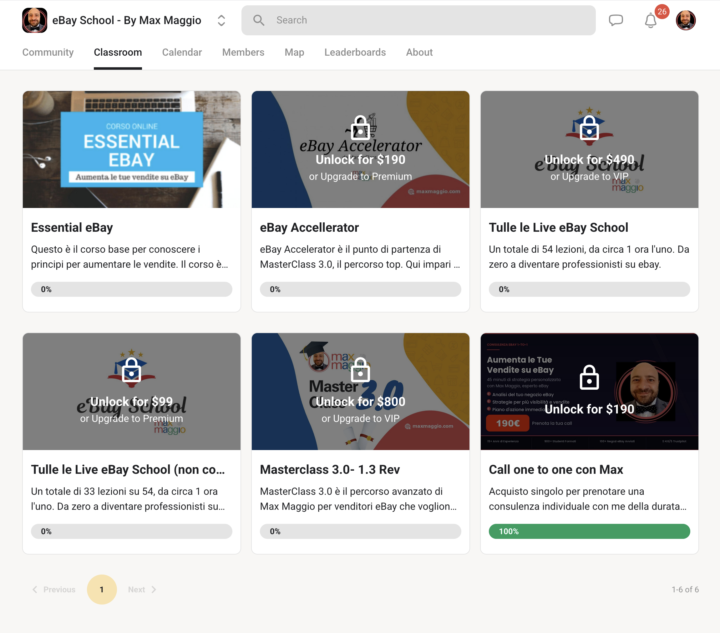Open the Essential eBay course thumbnail

click(x=131, y=149)
